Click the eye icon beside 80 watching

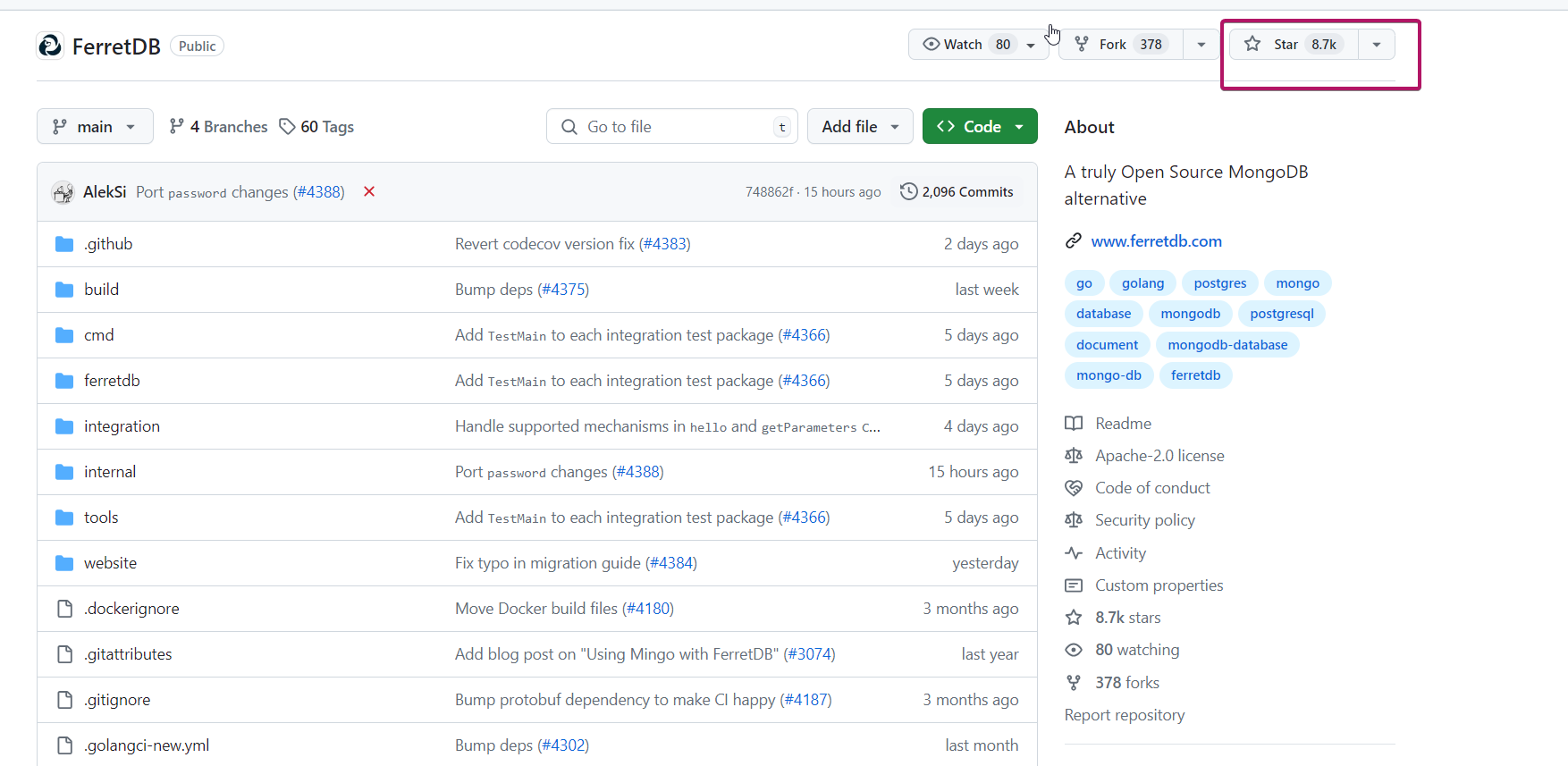pos(1074,650)
